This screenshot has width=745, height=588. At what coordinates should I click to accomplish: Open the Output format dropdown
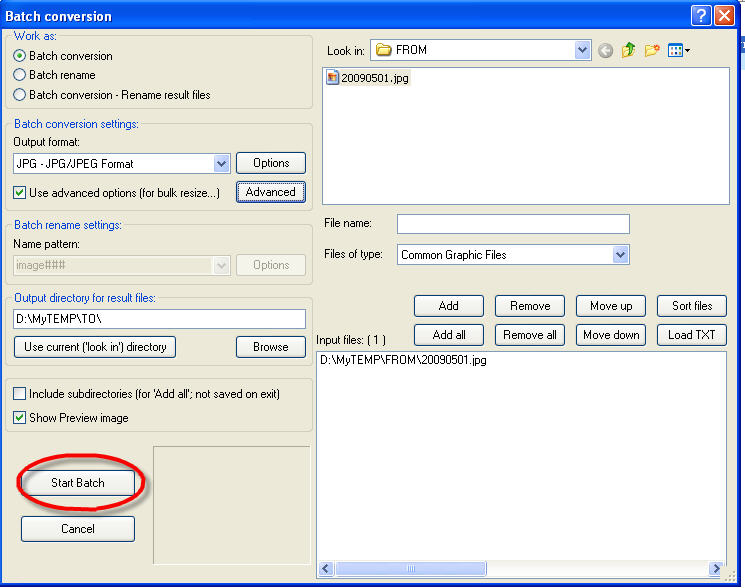point(222,163)
